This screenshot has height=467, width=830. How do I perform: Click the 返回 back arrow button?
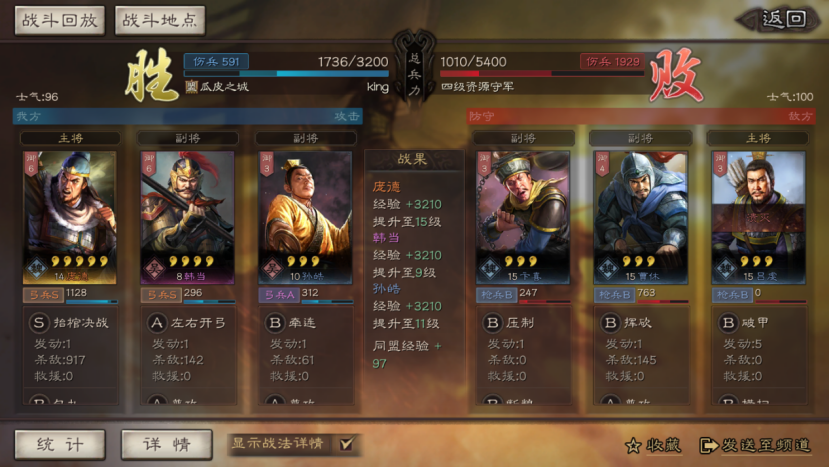click(x=779, y=20)
